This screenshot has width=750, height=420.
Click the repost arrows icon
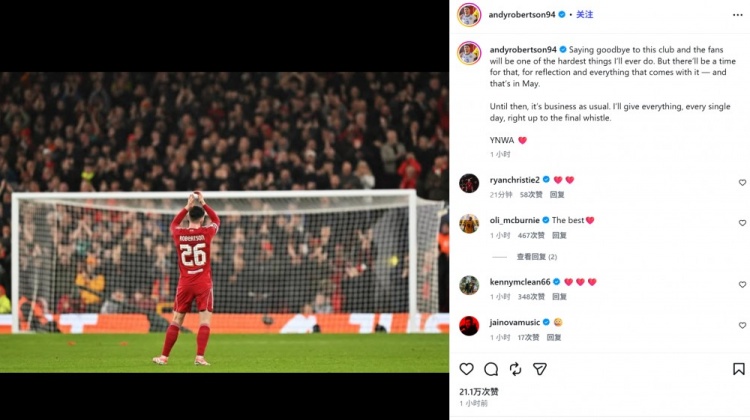515,369
